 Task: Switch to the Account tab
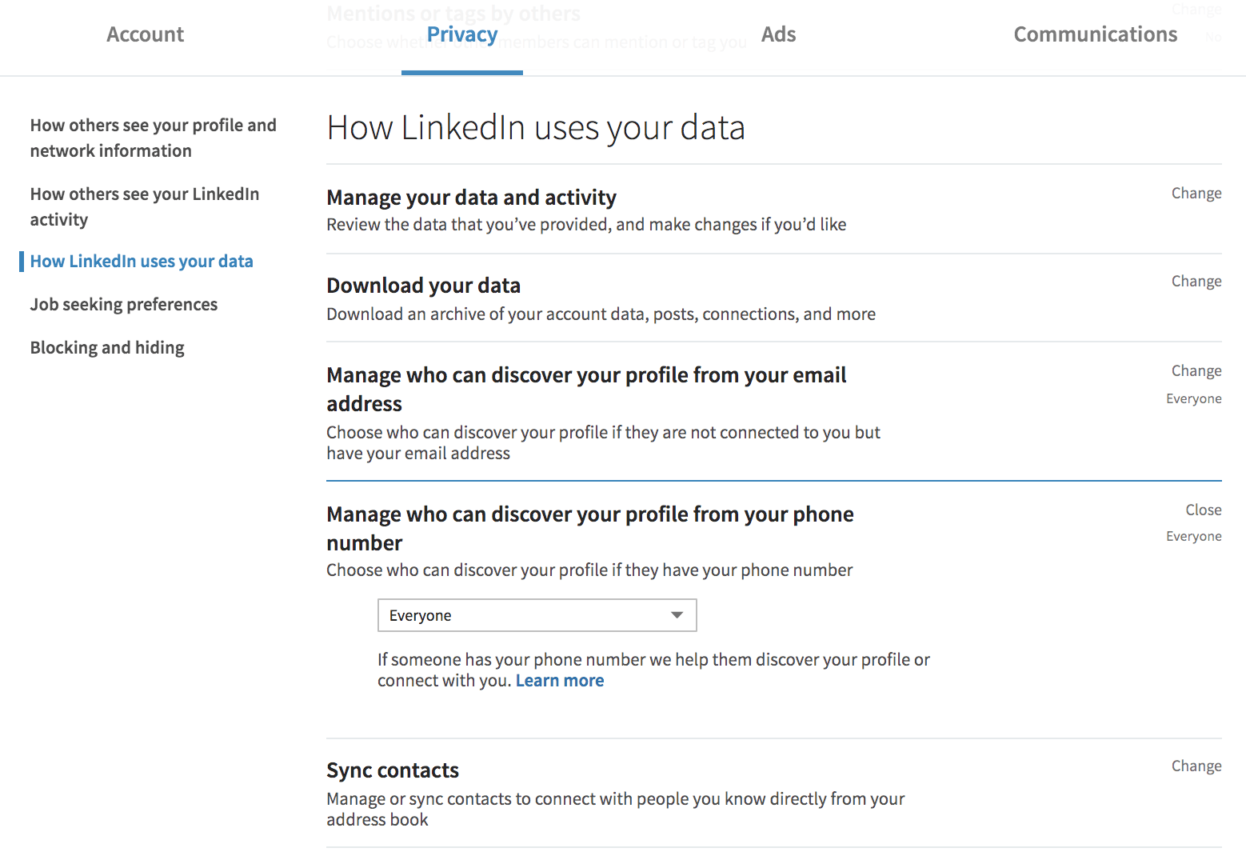coord(145,33)
